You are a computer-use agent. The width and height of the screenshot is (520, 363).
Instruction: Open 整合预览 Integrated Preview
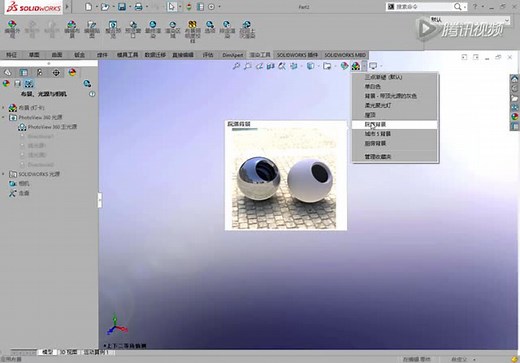point(113,28)
